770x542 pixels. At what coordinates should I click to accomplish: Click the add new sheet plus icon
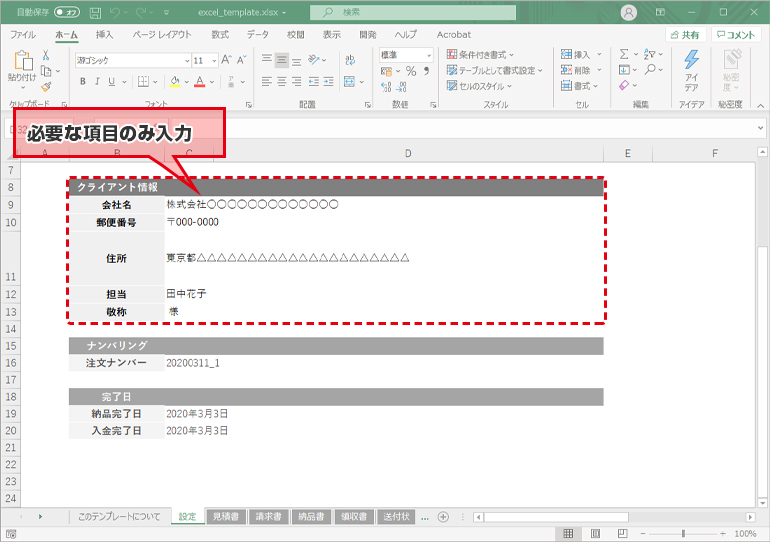pyautogui.click(x=443, y=516)
